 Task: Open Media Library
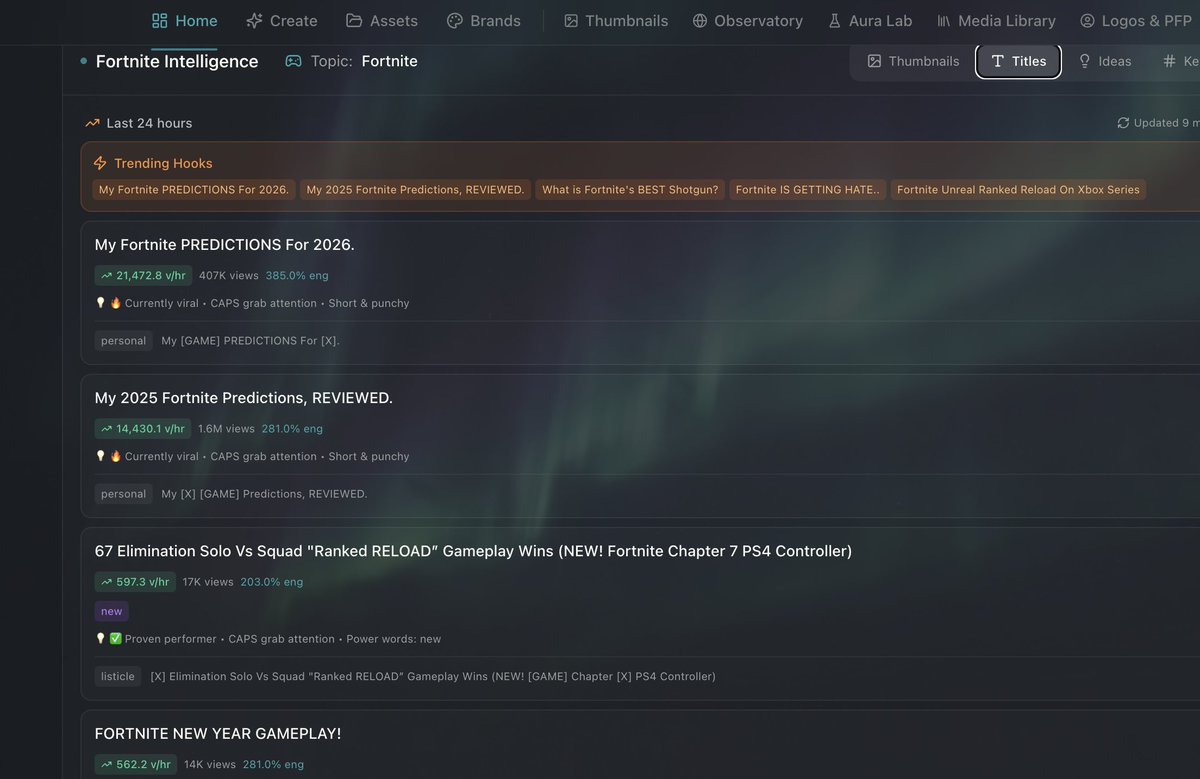click(x=996, y=20)
